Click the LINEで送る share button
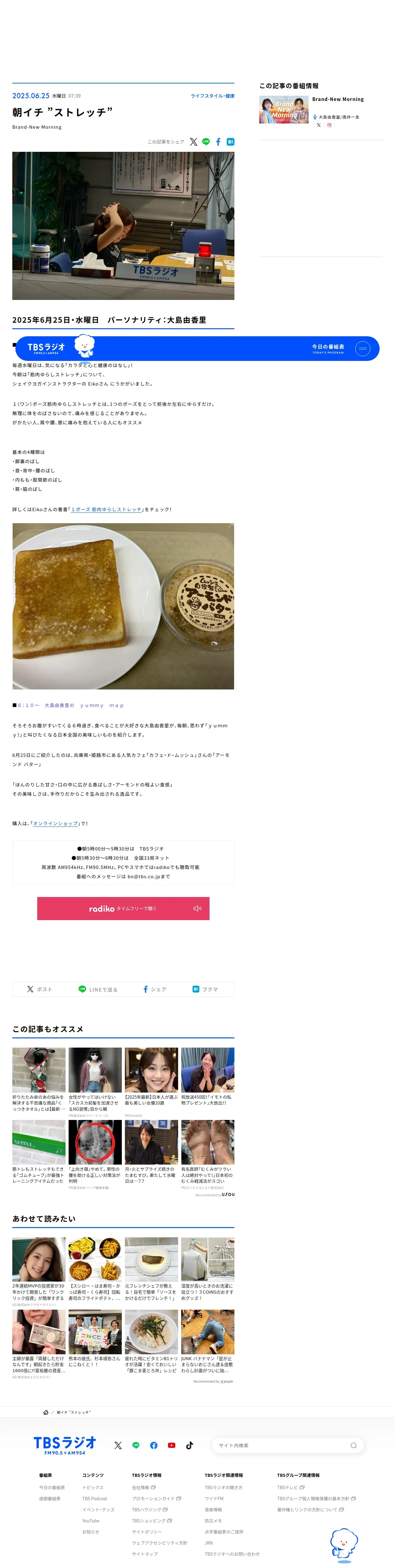Screen dimensions: 395x1568 98,989
